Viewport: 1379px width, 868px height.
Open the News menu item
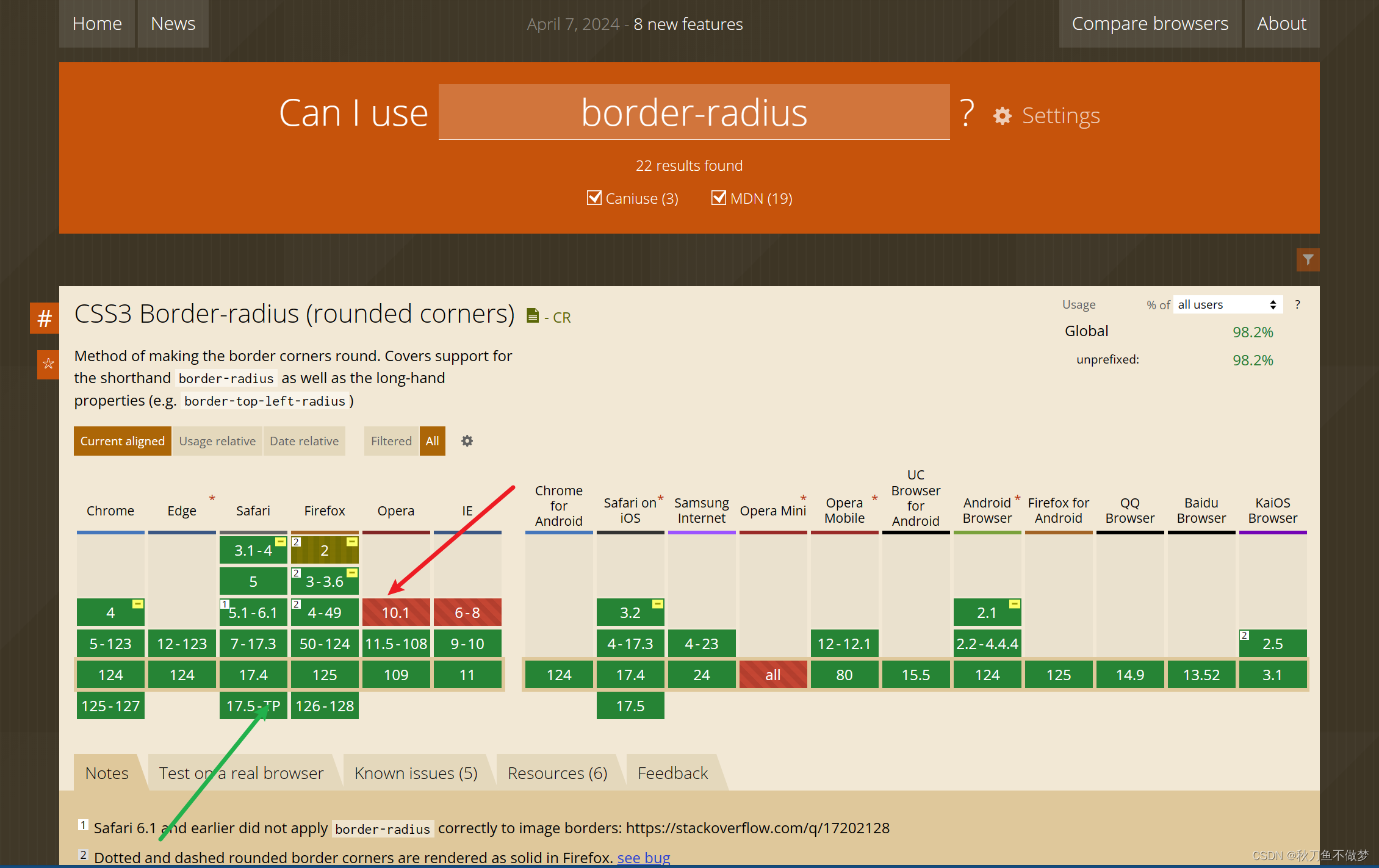pyautogui.click(x=173, y=24)
